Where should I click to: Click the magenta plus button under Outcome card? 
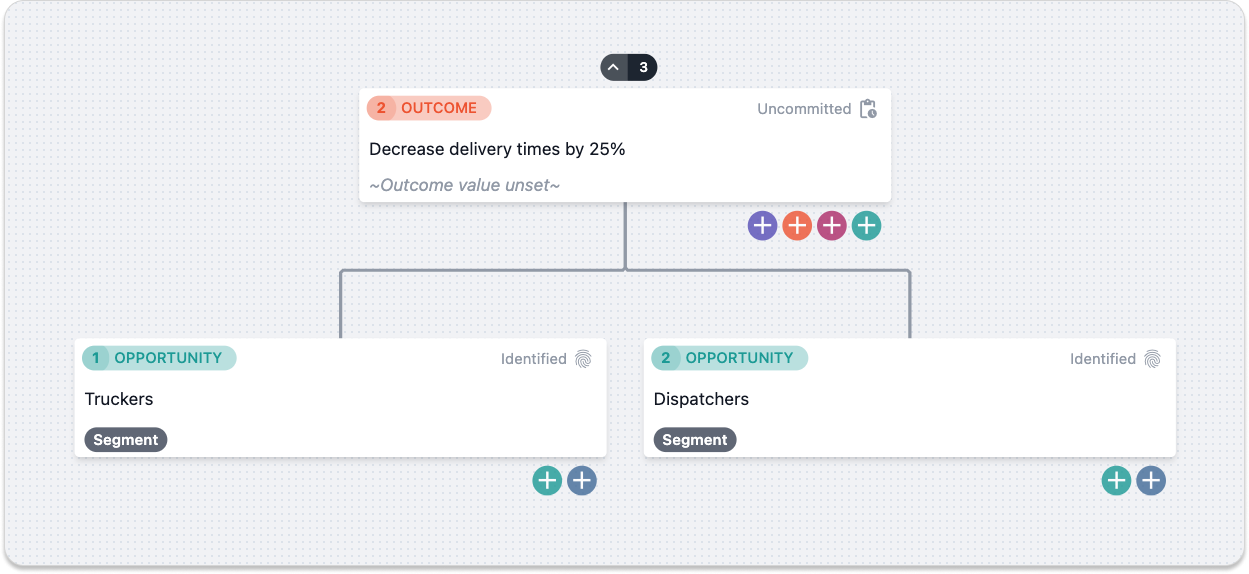point(832,226)
